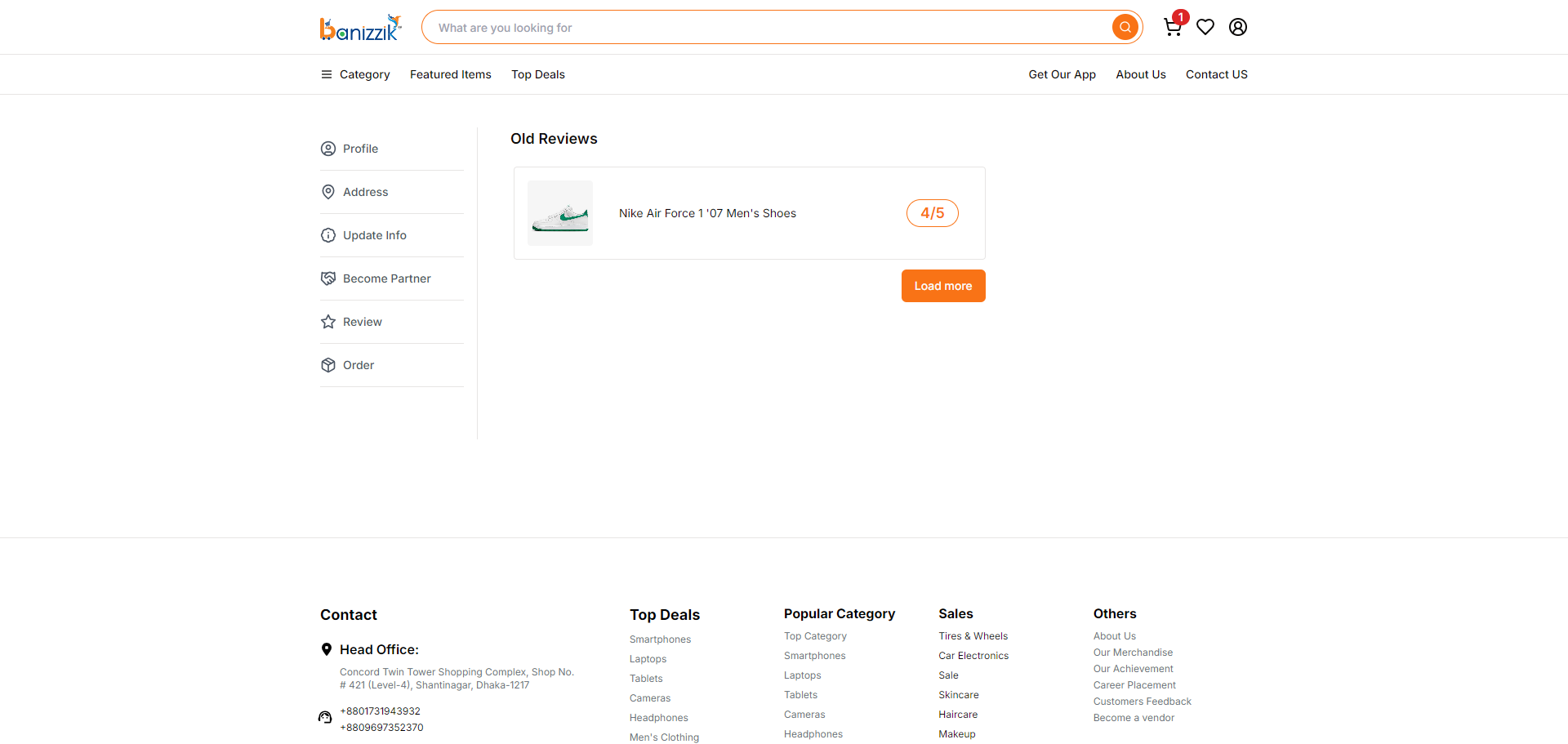Viewport: 1568px width, 744px height.
Task: Open the wishlist heart icon
Action: pos(1205,27)
